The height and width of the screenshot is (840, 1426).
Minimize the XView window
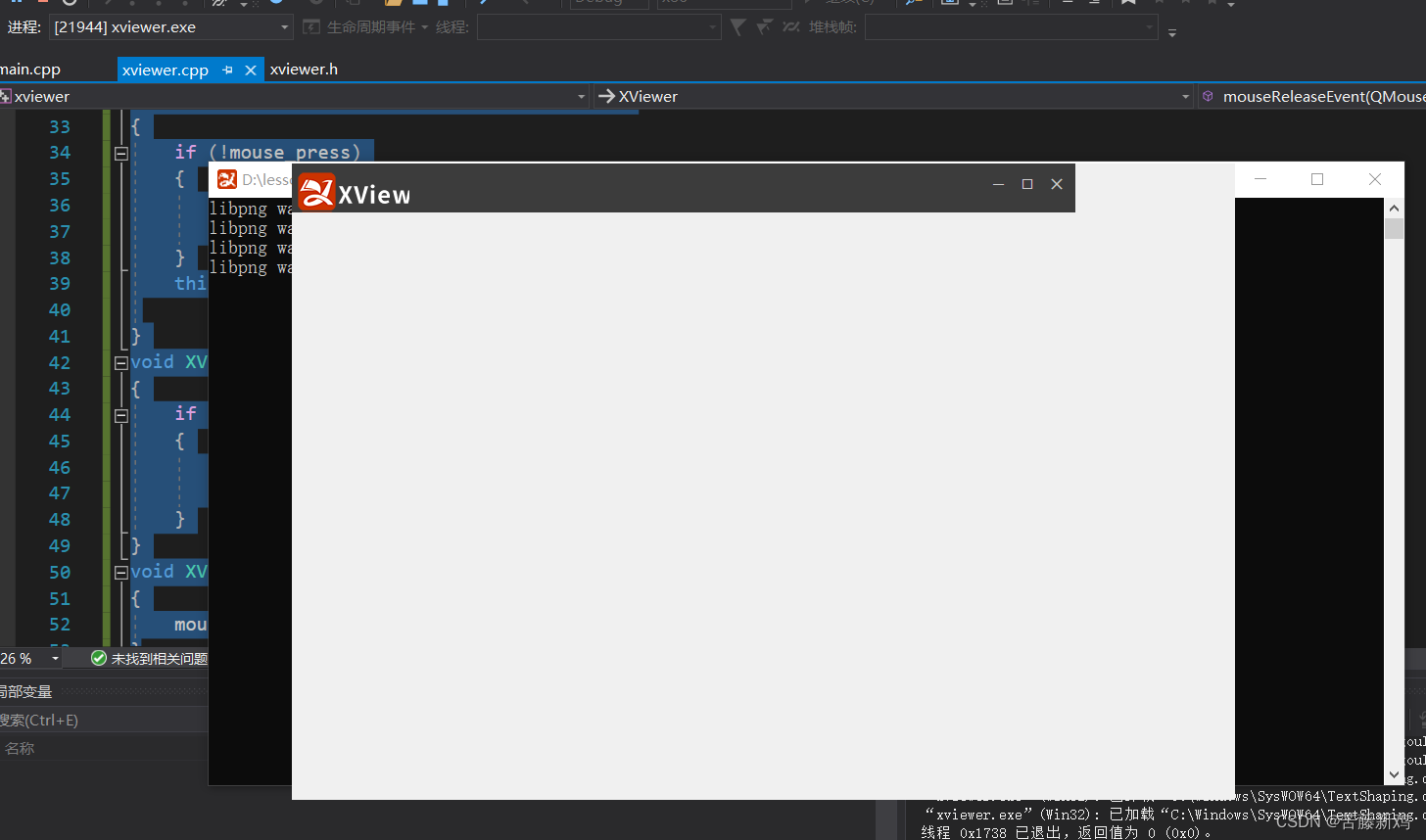pos(998,184)
